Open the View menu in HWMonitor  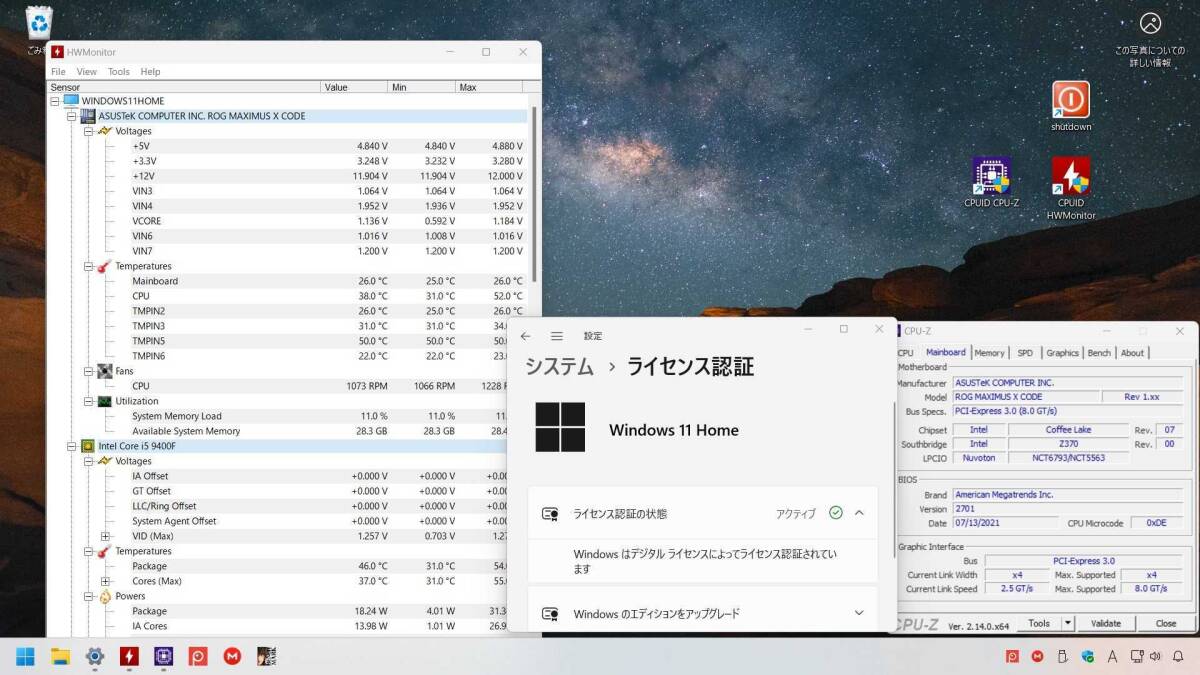tap(87, 72)
